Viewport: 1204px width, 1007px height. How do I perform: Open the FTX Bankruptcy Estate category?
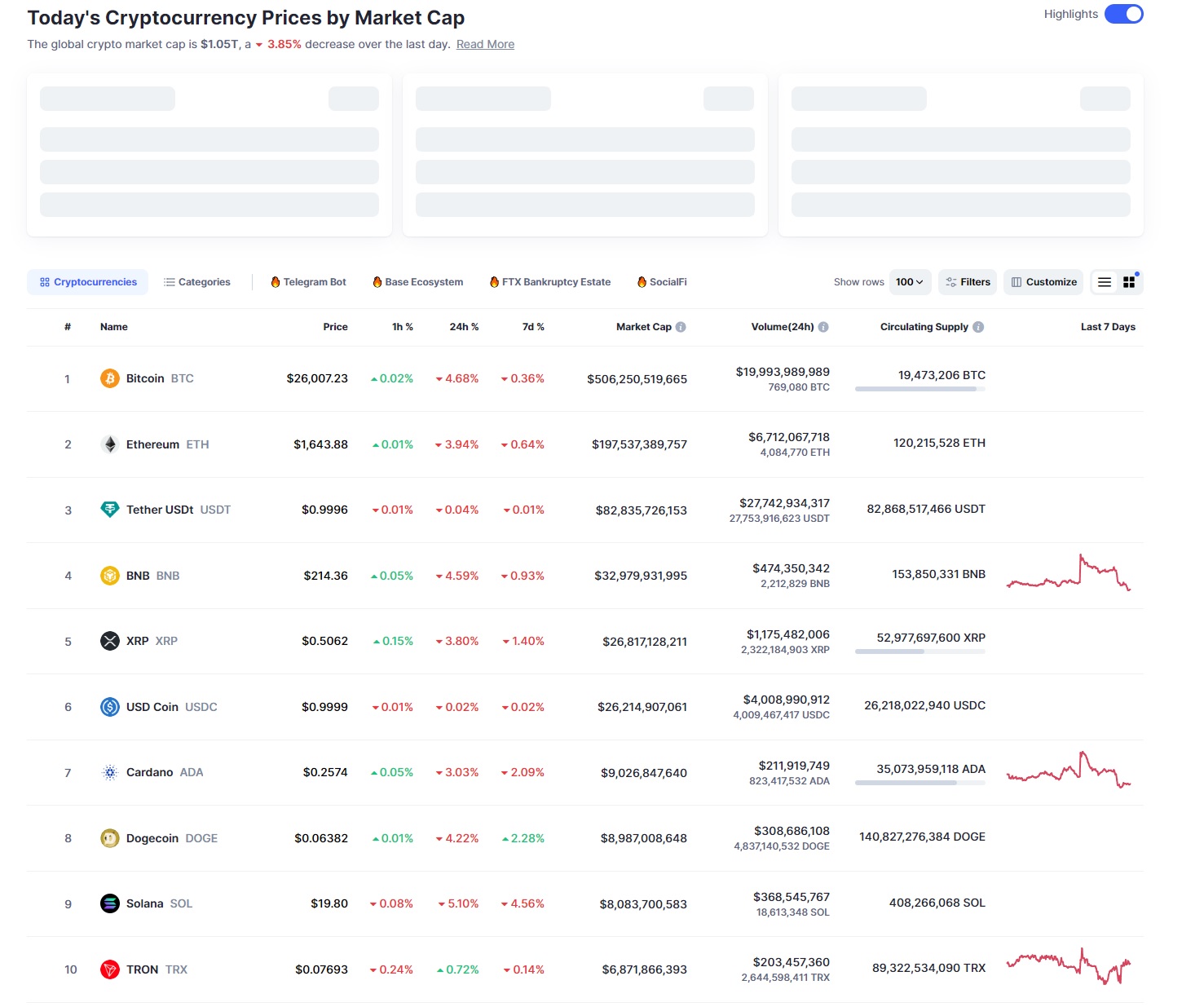(x=550, y=282)
